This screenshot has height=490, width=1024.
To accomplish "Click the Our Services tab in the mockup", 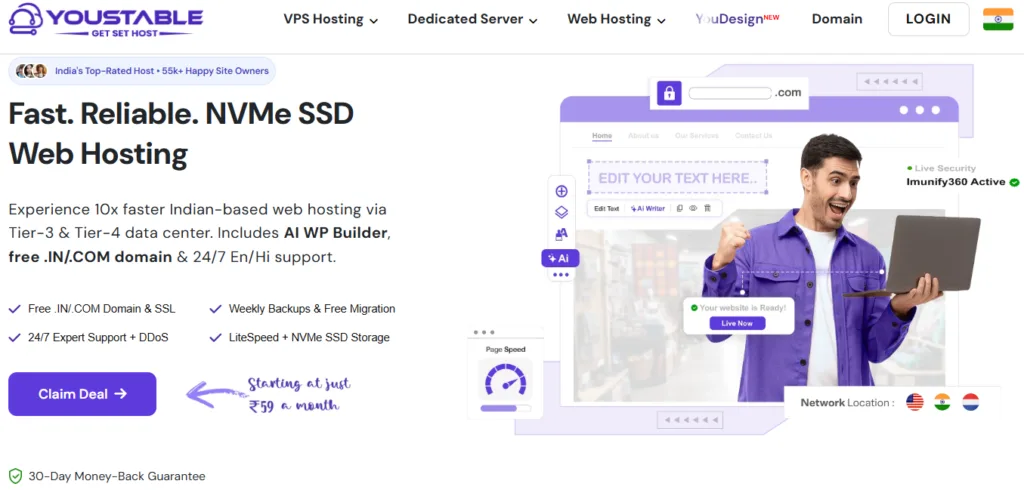I will tap(697, 136).
